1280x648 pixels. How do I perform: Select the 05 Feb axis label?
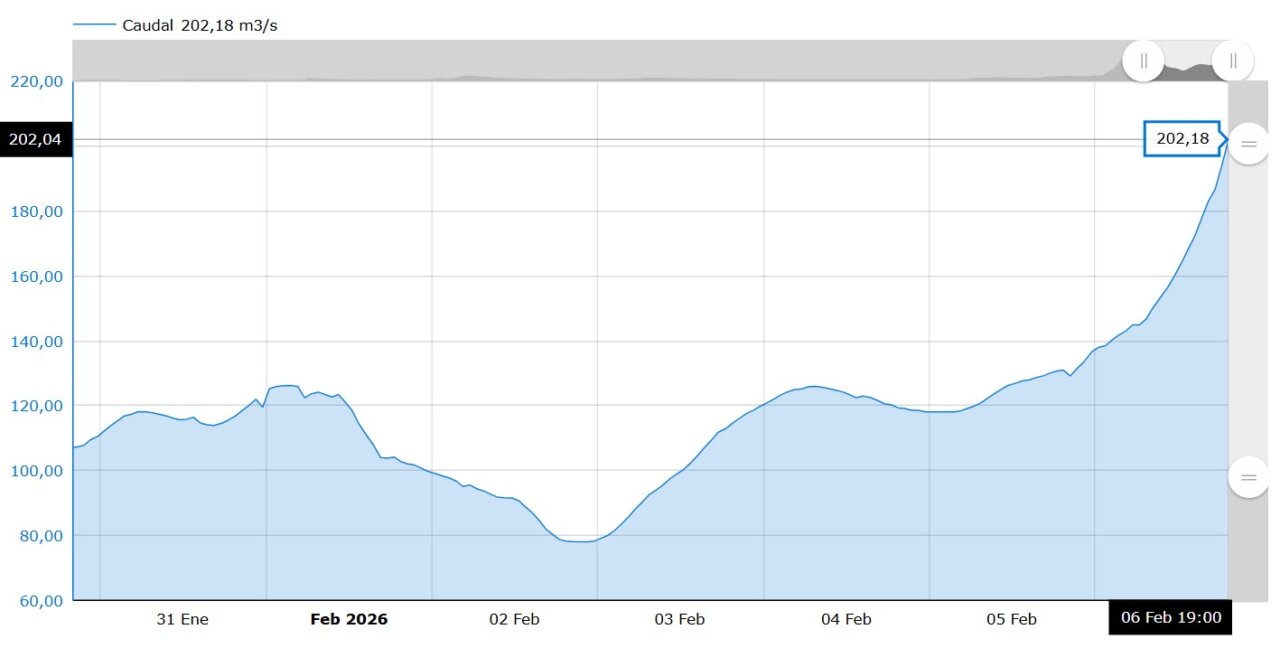click(1011, 619)
